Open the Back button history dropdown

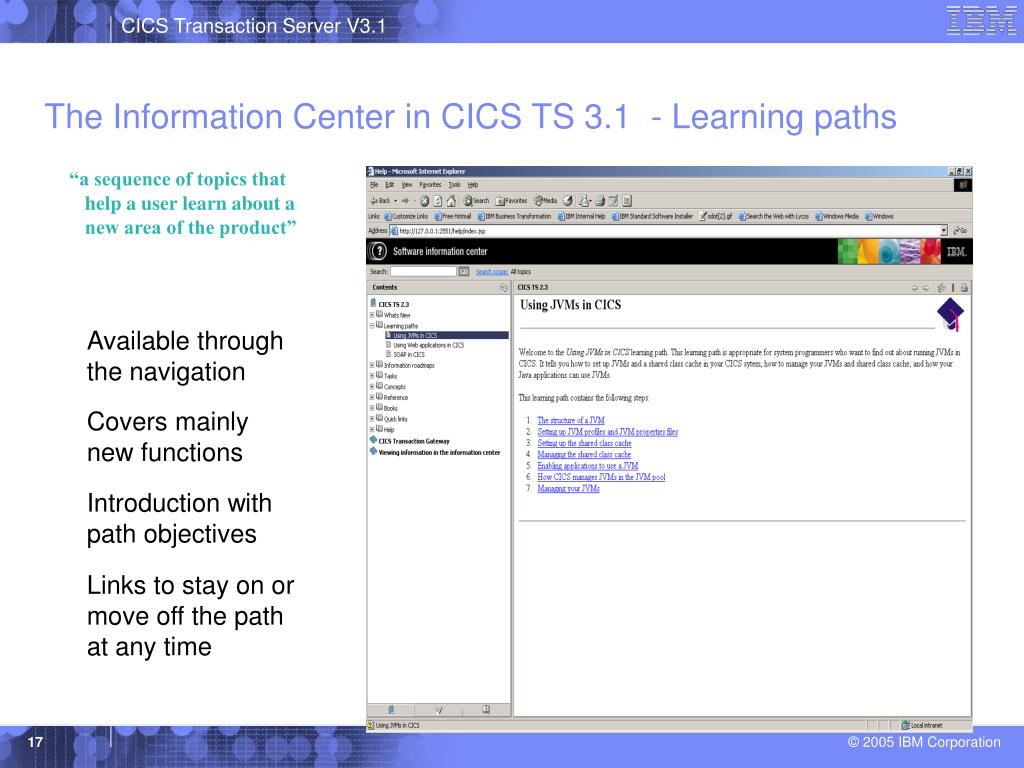coord(396,201)
